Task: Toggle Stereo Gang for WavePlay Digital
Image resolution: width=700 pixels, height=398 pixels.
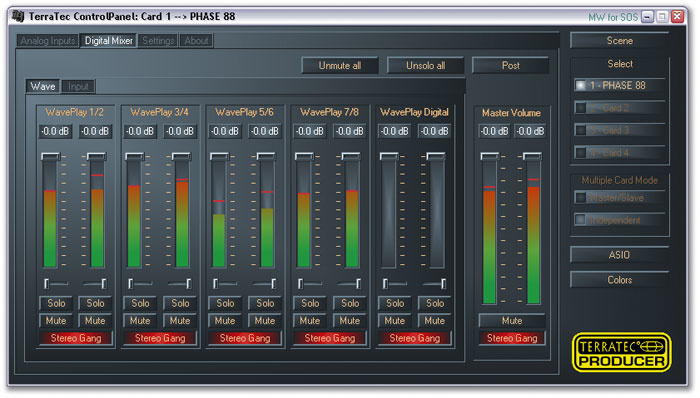Action: pyautogui.click(x=415, y=338)
